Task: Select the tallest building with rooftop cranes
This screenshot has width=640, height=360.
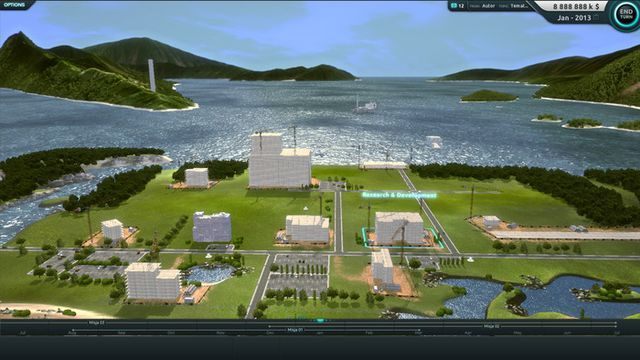Action: pos(279,161)
